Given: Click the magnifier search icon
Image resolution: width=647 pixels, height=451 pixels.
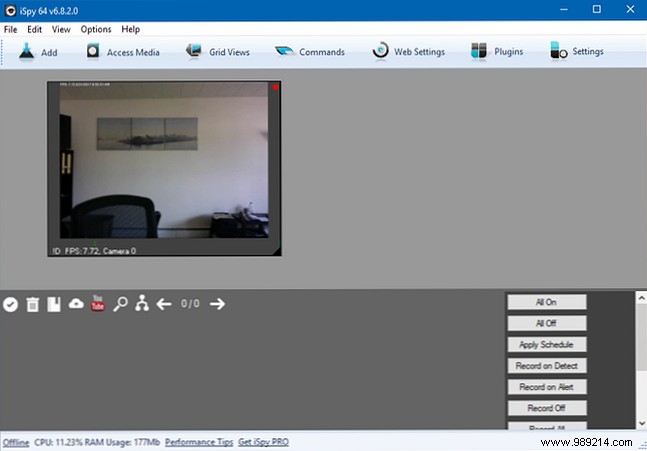Looking at the screenshot, I should coord(120,304).
